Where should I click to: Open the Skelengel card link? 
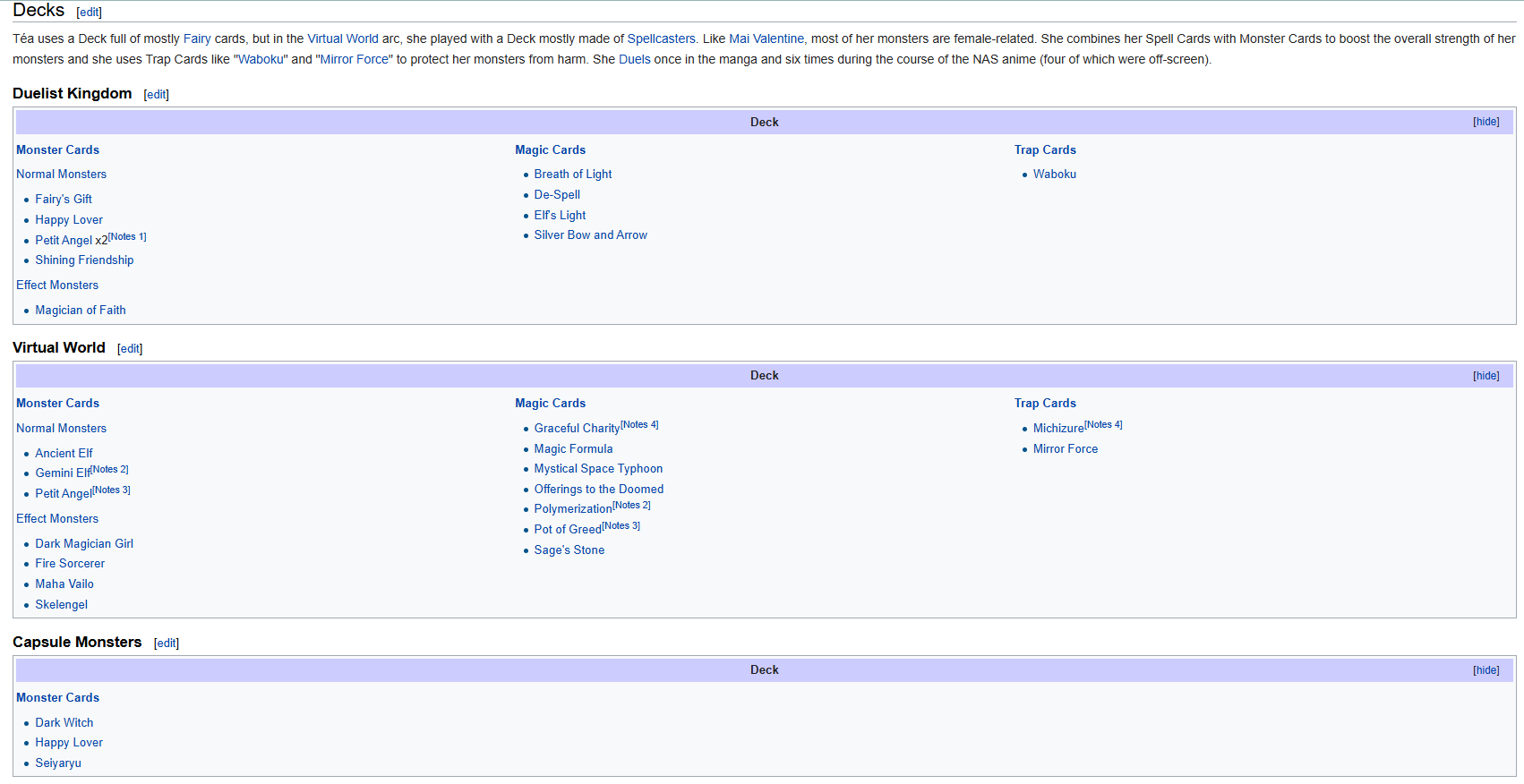pyautogui.click(x=62, y=605)
